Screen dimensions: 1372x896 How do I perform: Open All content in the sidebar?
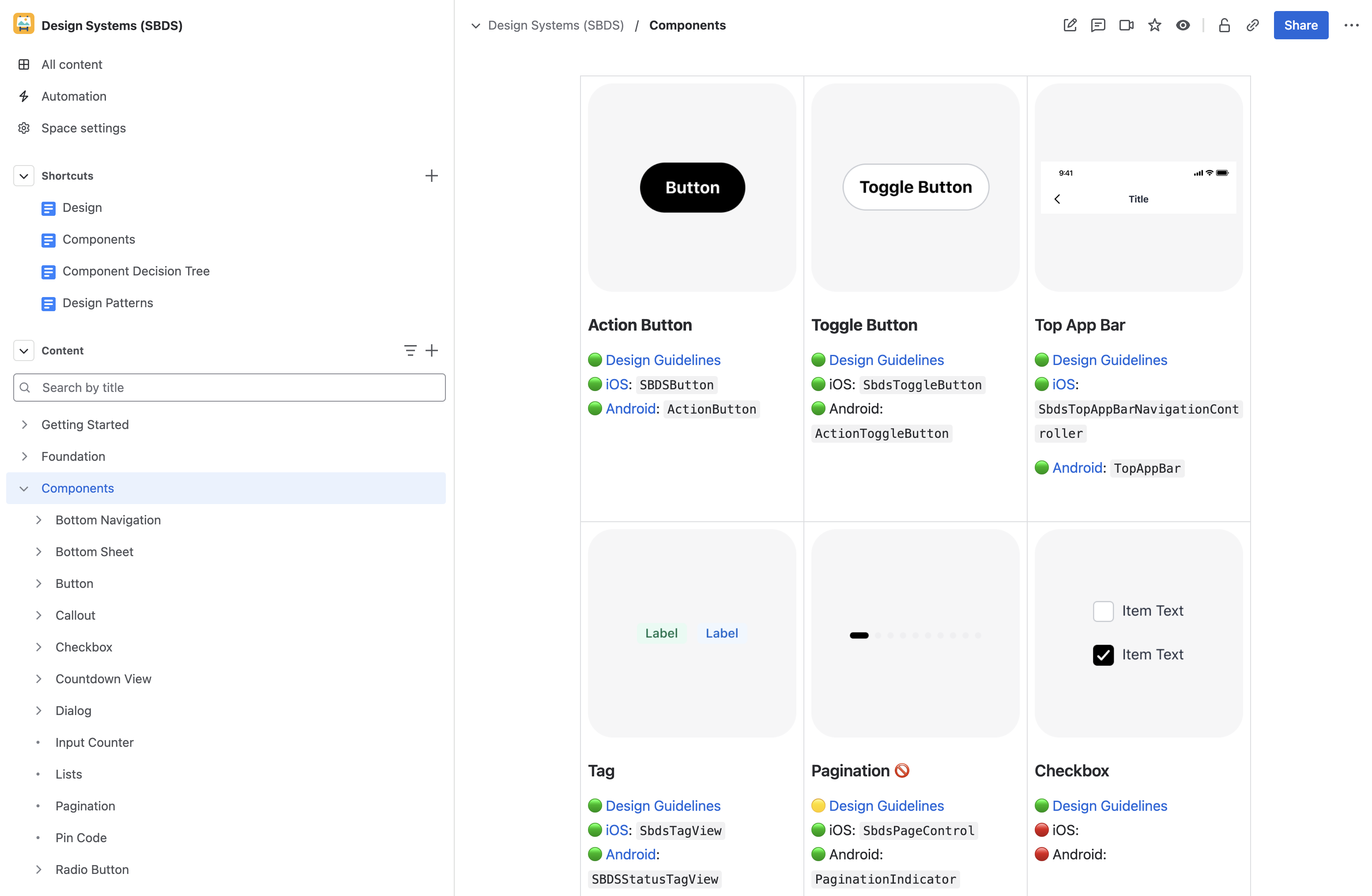(72, 64)
